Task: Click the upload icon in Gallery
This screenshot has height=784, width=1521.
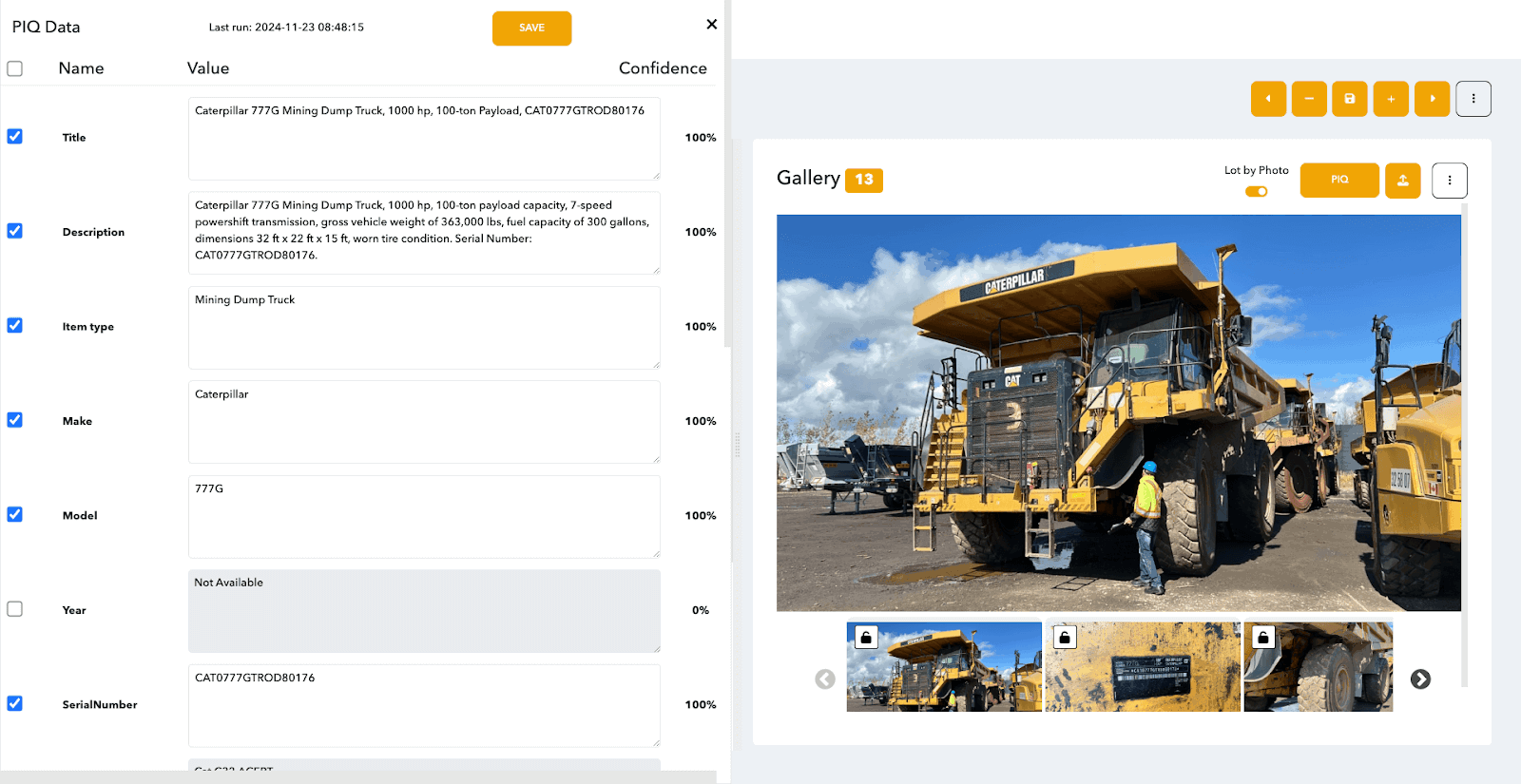Action: point(1402,181)
